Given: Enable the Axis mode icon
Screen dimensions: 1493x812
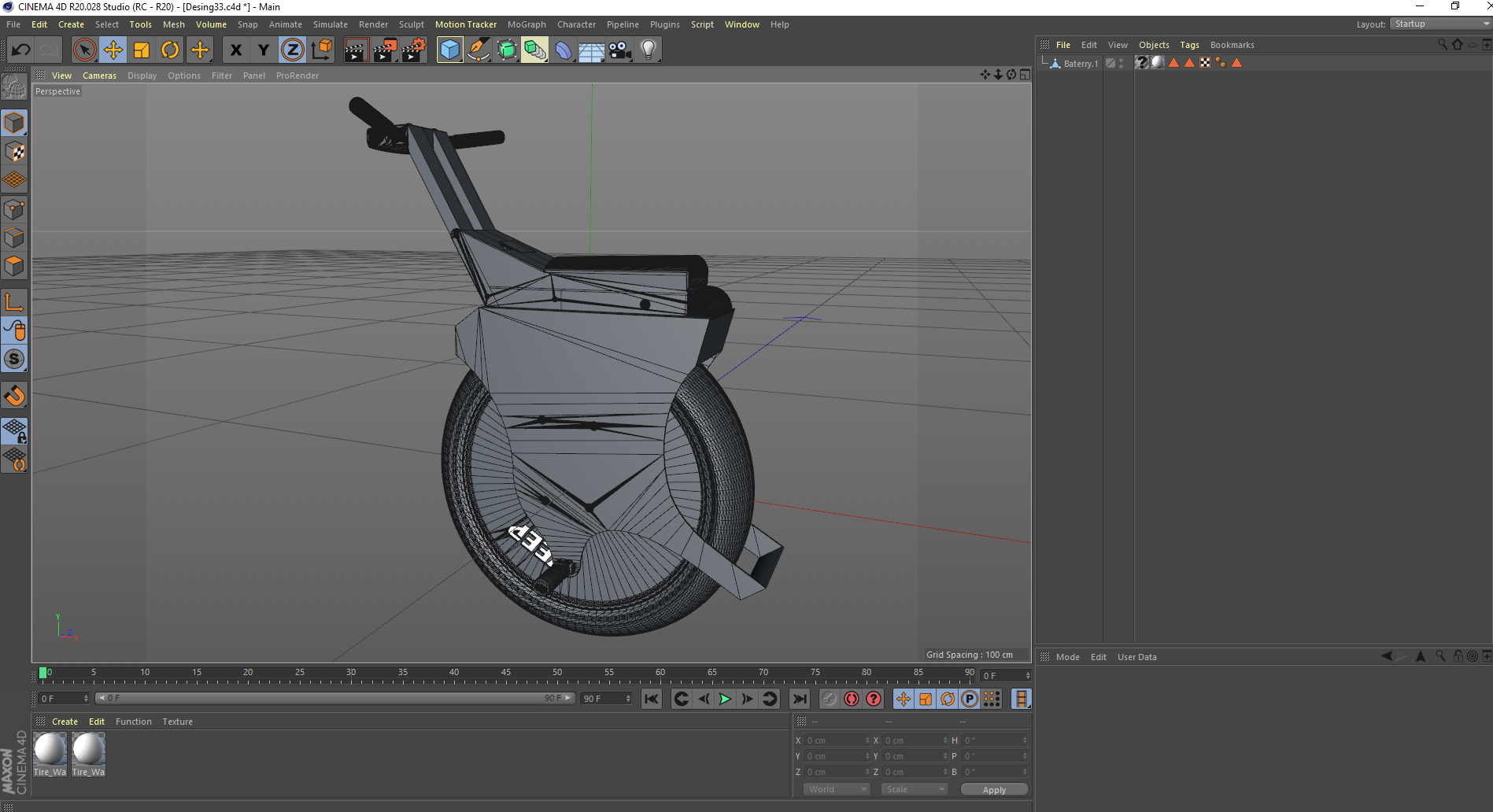Looking at the screenshot, I should (x=14, y=302).
